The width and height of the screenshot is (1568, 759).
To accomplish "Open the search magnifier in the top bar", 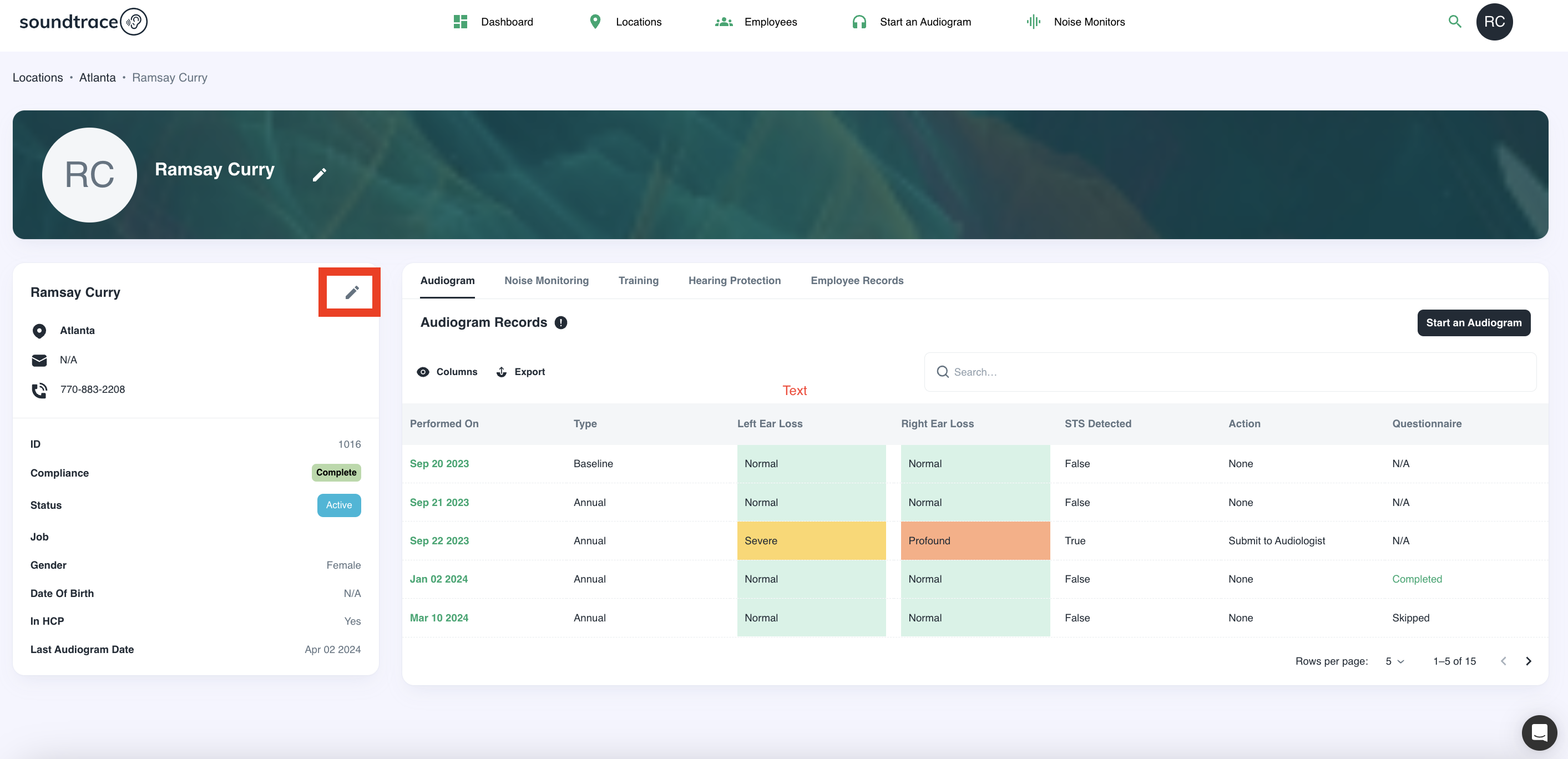I will 1454,22.
